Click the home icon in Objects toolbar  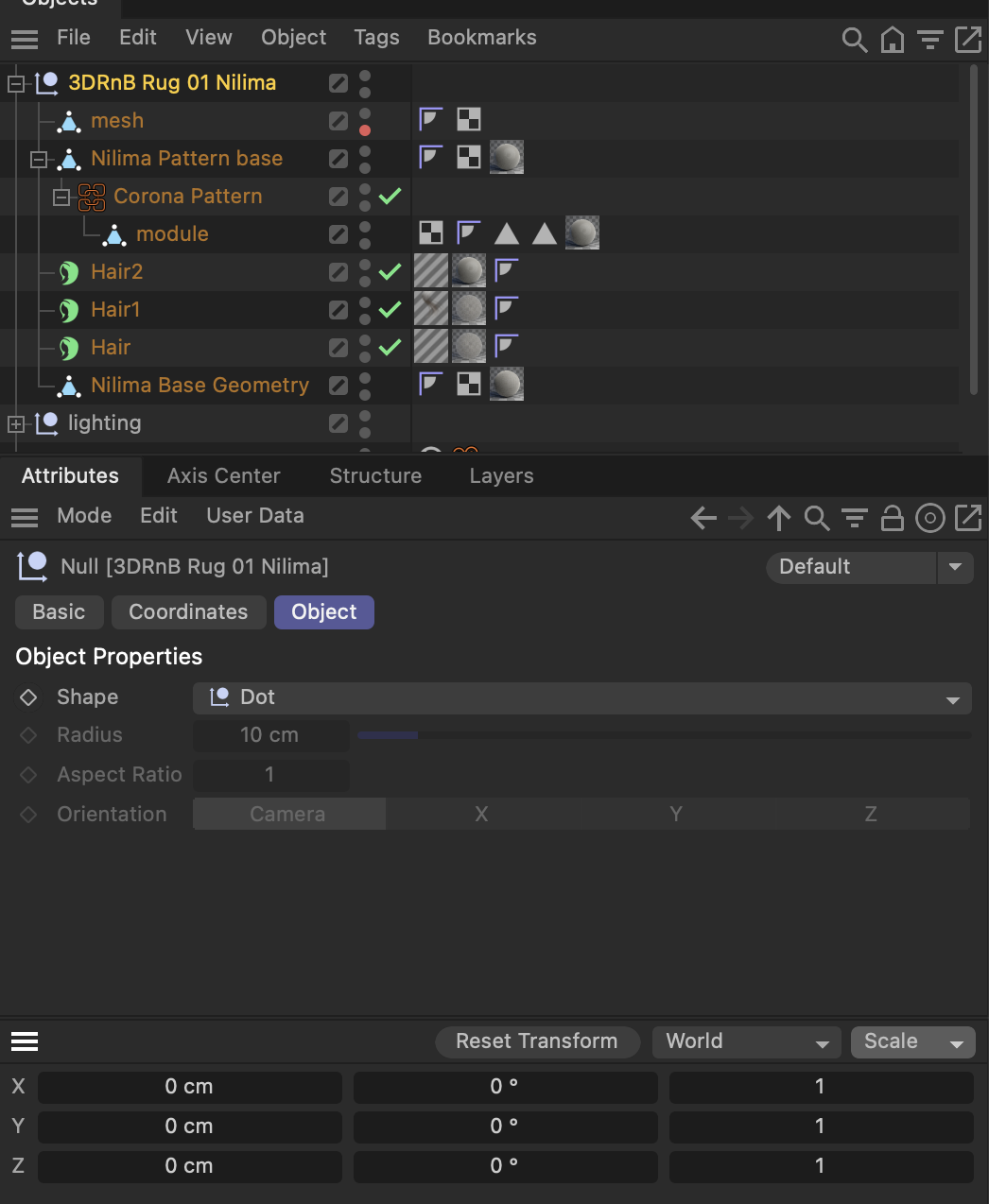[892, 40]
